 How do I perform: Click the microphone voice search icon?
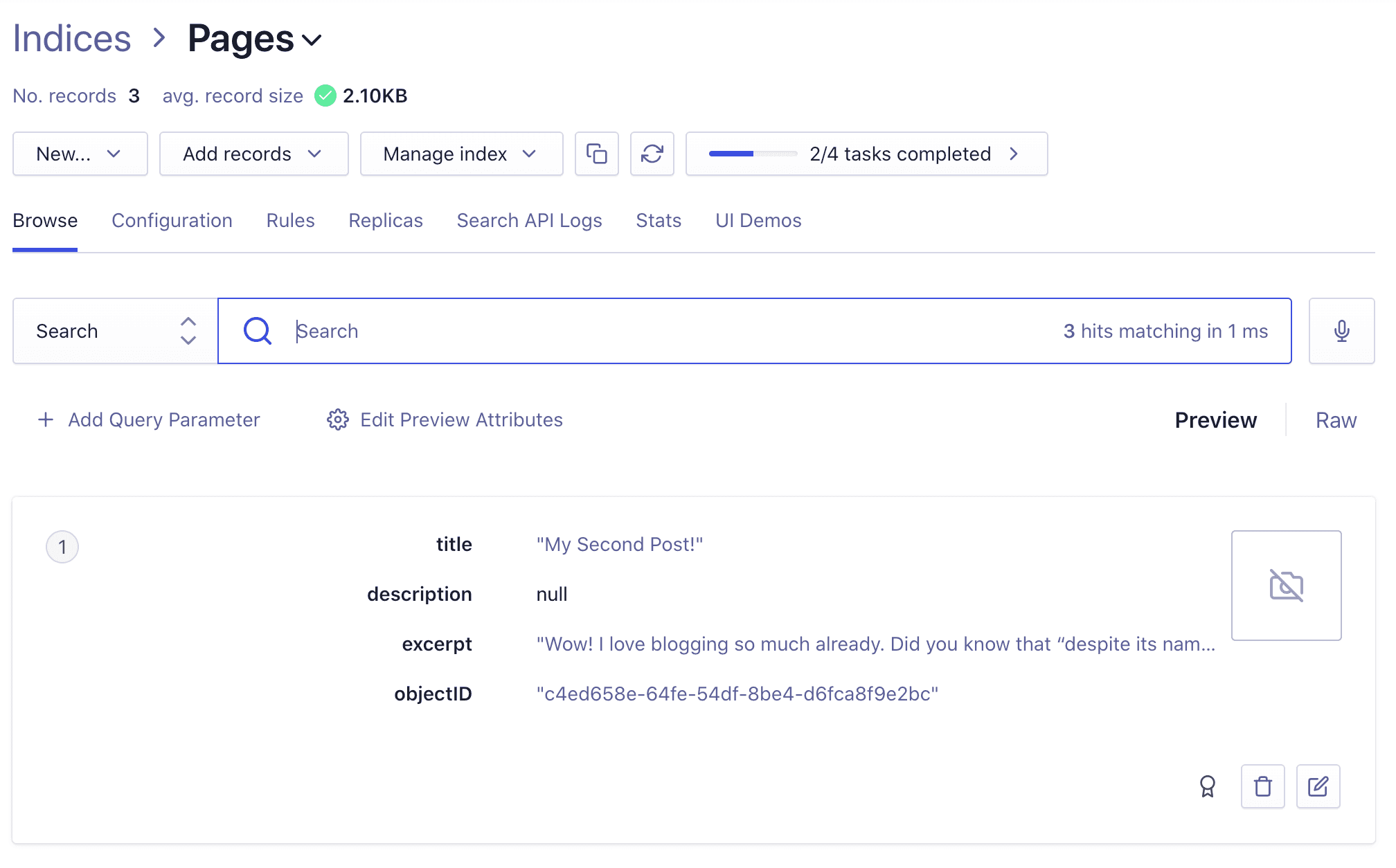click(1341, 331)
